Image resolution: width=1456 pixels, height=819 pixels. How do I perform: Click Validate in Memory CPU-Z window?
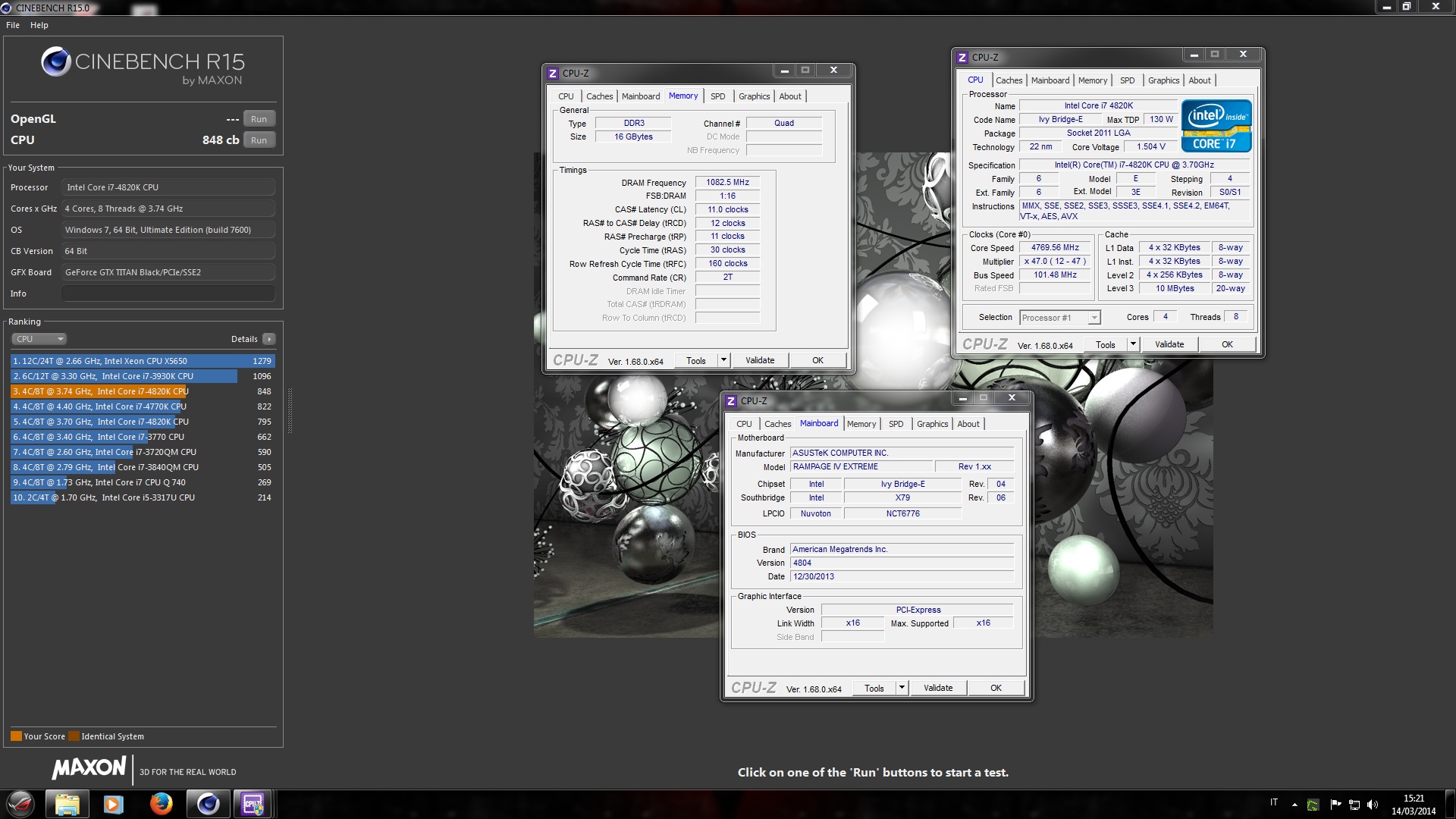click(x=760, y=360)
